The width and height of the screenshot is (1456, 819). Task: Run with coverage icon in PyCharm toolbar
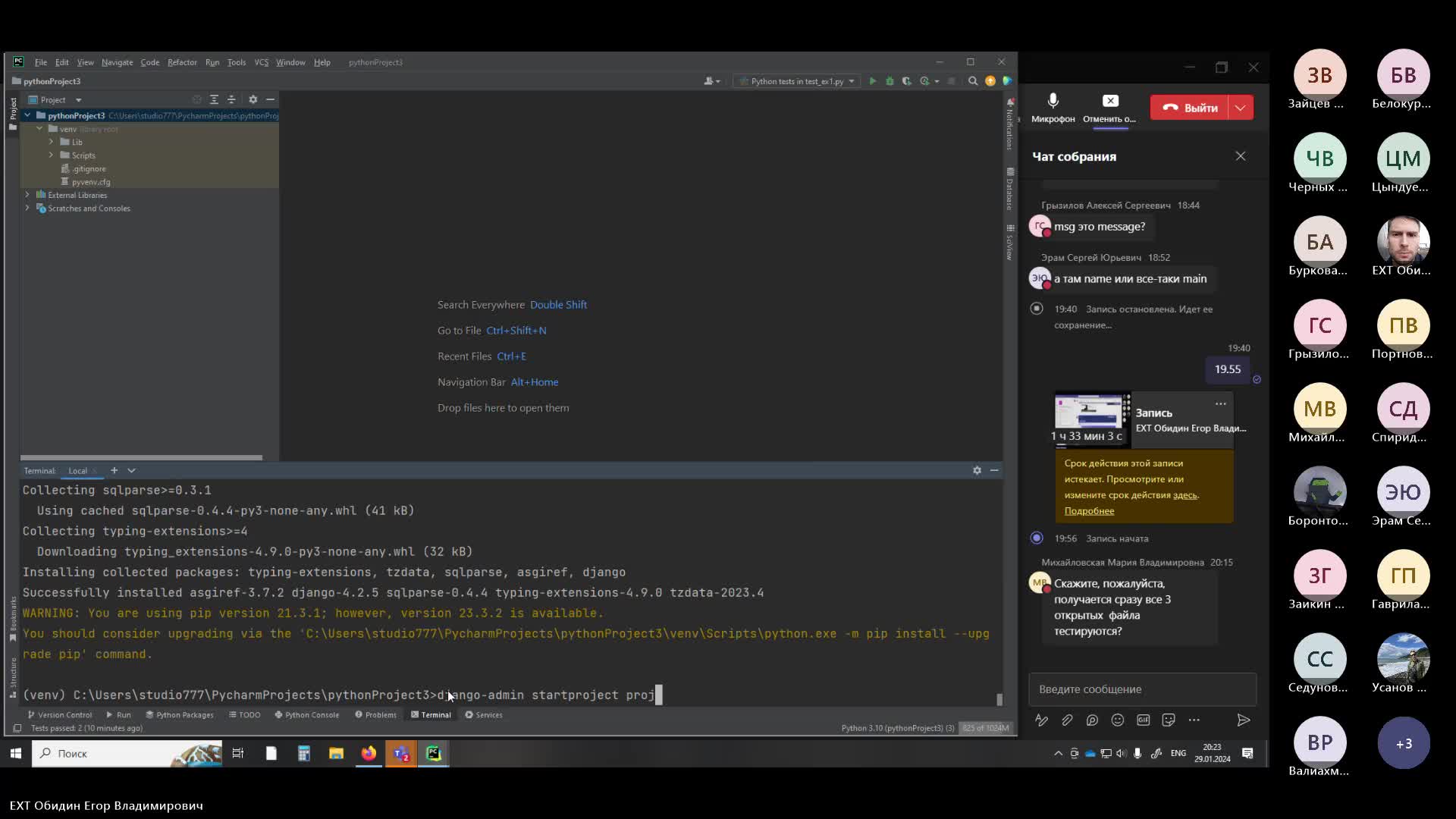tap(906, 81)
